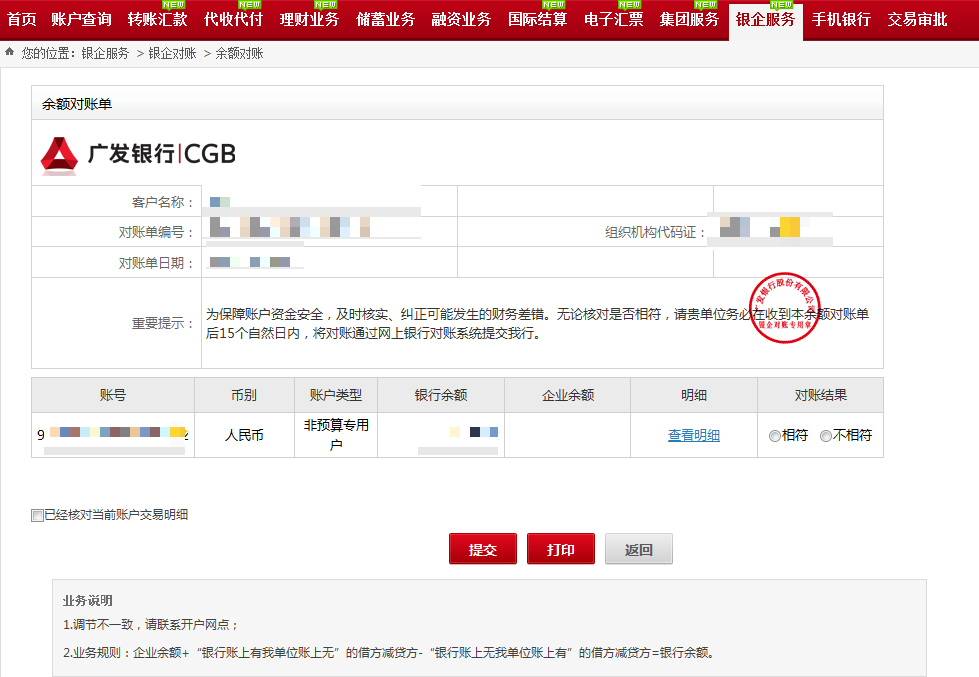Click the NEW badge above 国际结算

tap(554, 4)
